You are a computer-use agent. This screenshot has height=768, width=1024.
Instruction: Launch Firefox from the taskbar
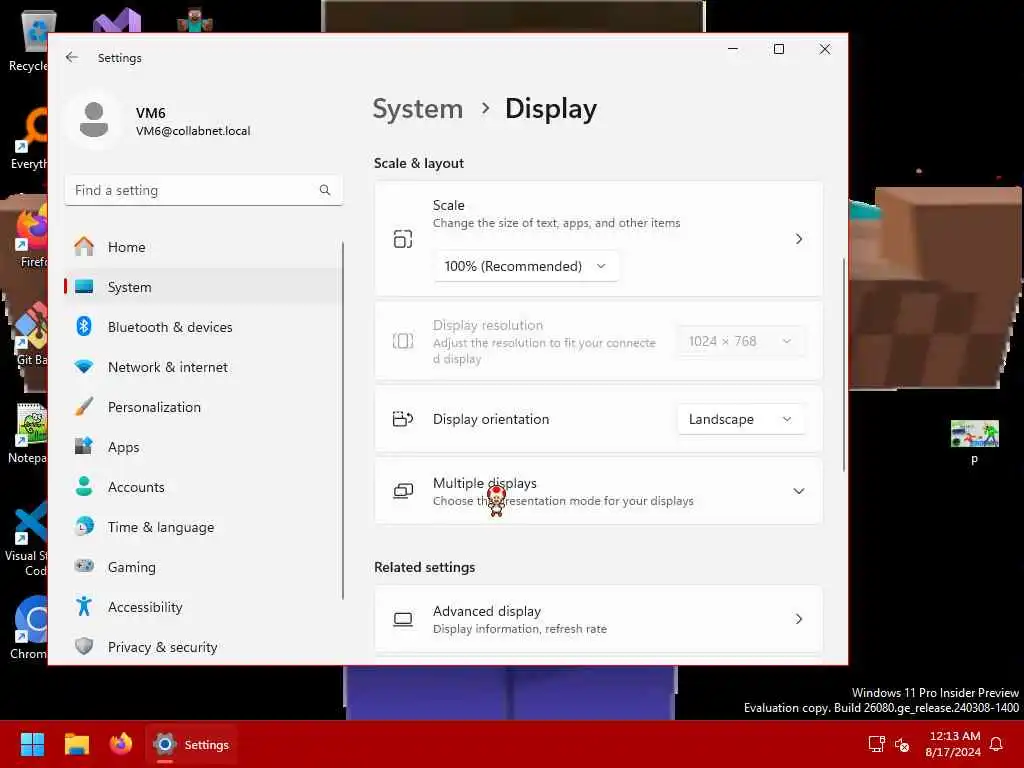pos(121,744)
